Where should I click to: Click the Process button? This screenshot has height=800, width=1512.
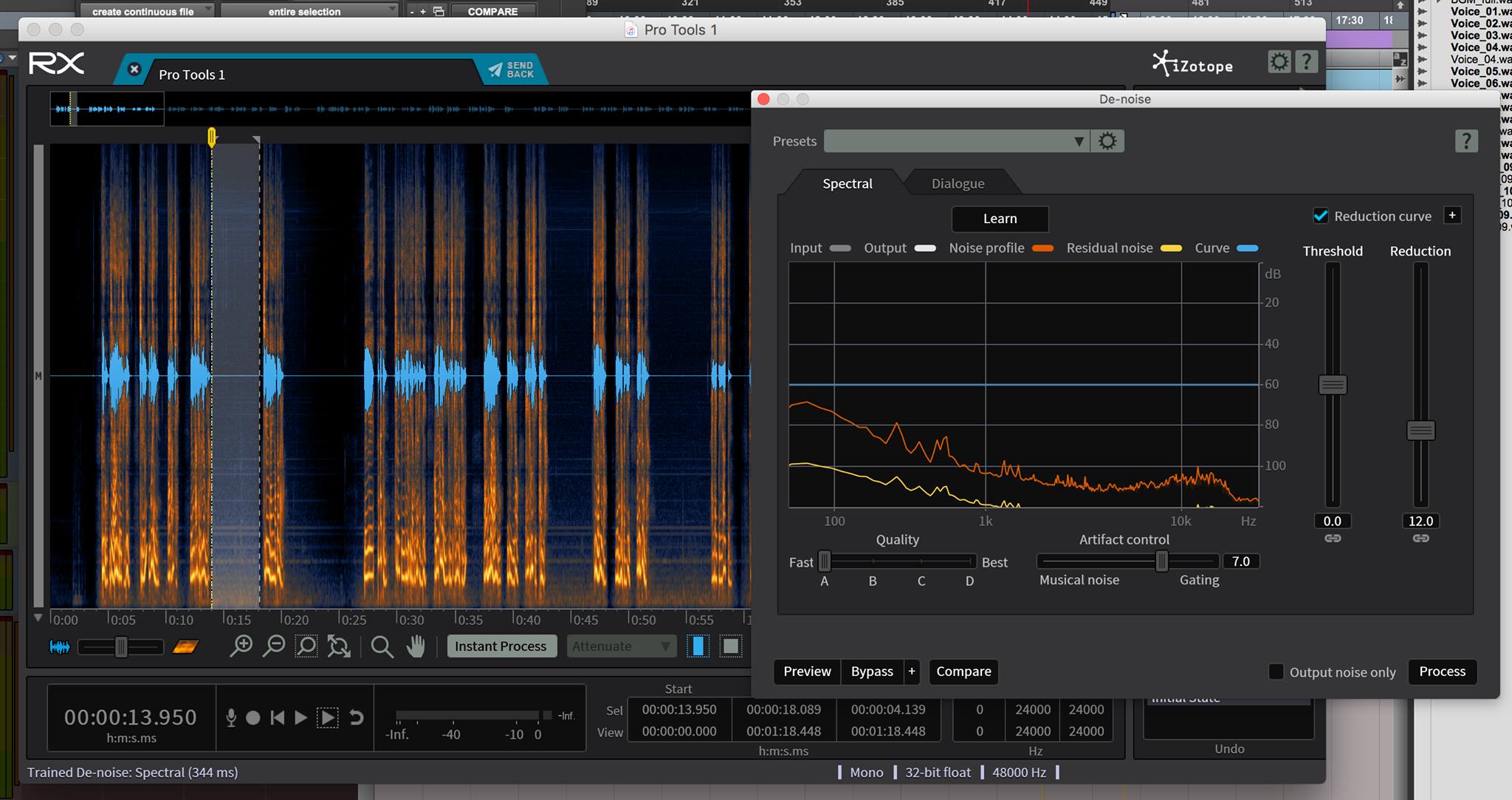pos(1442,671)
